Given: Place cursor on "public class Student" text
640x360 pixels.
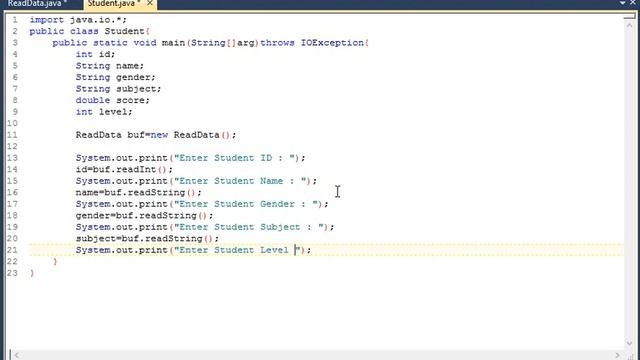Looking at the screenshot, I should point(87,31).
